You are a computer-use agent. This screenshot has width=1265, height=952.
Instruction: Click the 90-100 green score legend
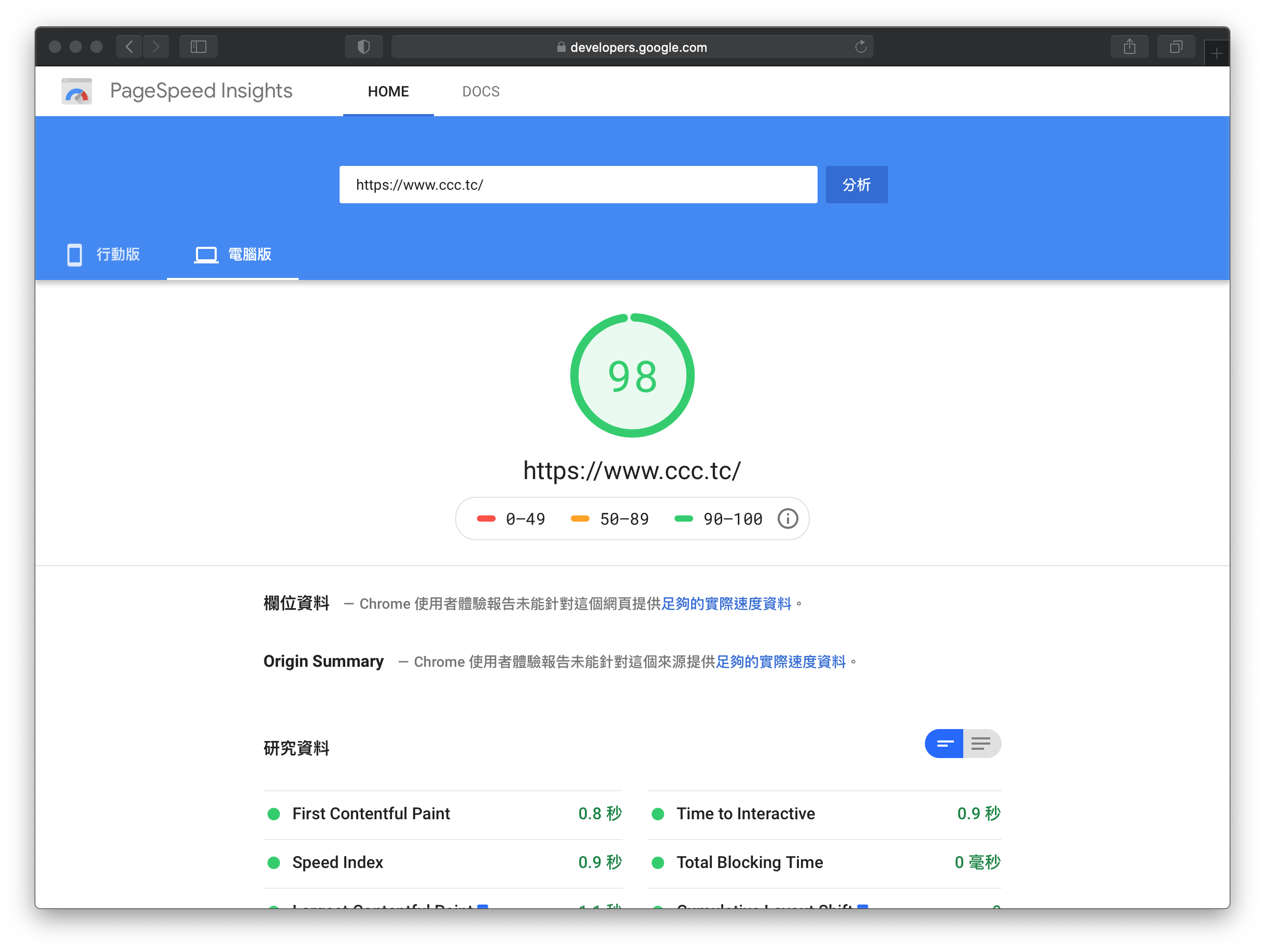pyautogui.click(x=718, y=519)
